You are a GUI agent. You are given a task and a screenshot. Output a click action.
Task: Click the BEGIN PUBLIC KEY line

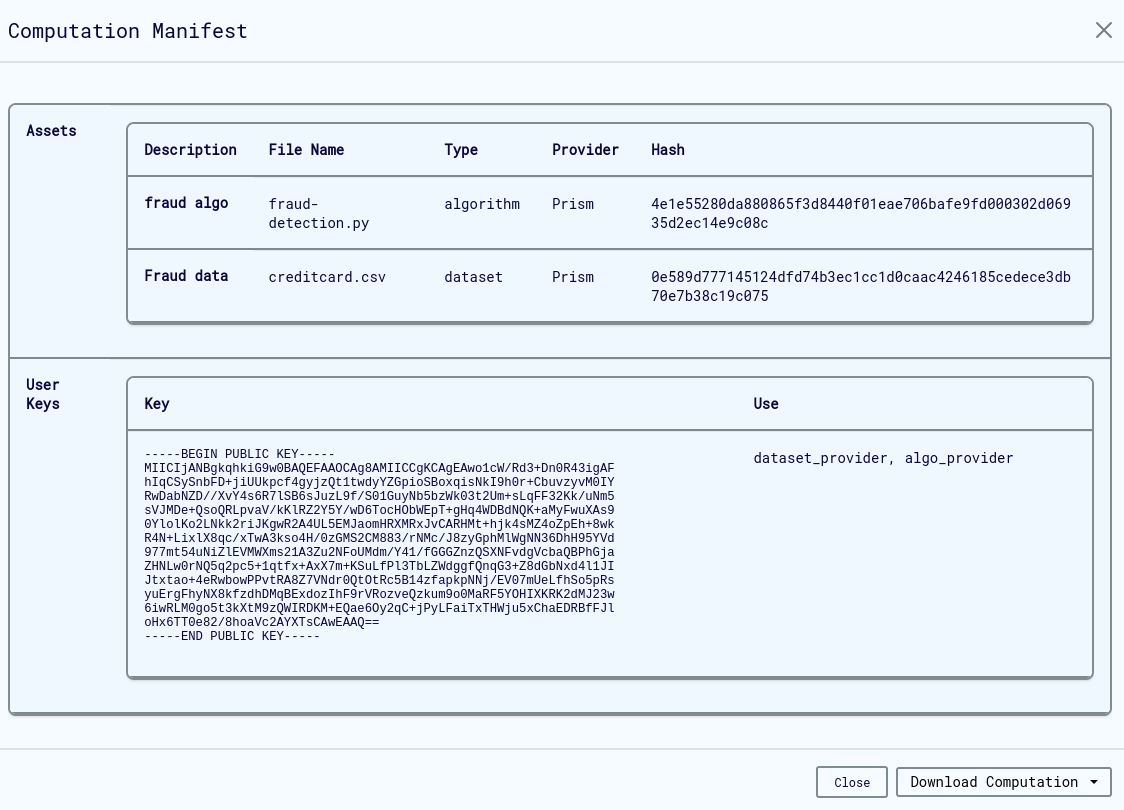[239, 454]
